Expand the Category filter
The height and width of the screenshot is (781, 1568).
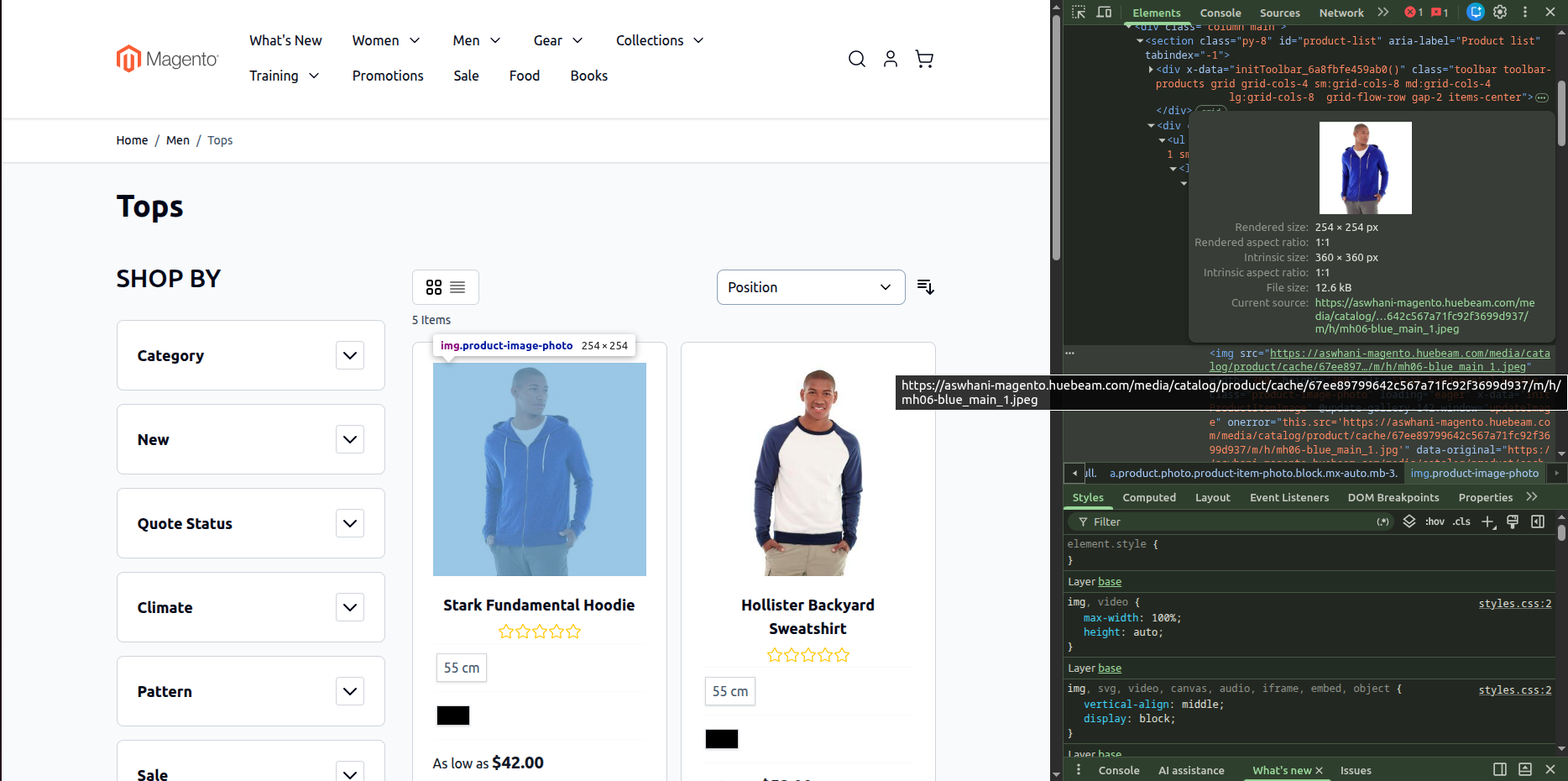(350, 355)
